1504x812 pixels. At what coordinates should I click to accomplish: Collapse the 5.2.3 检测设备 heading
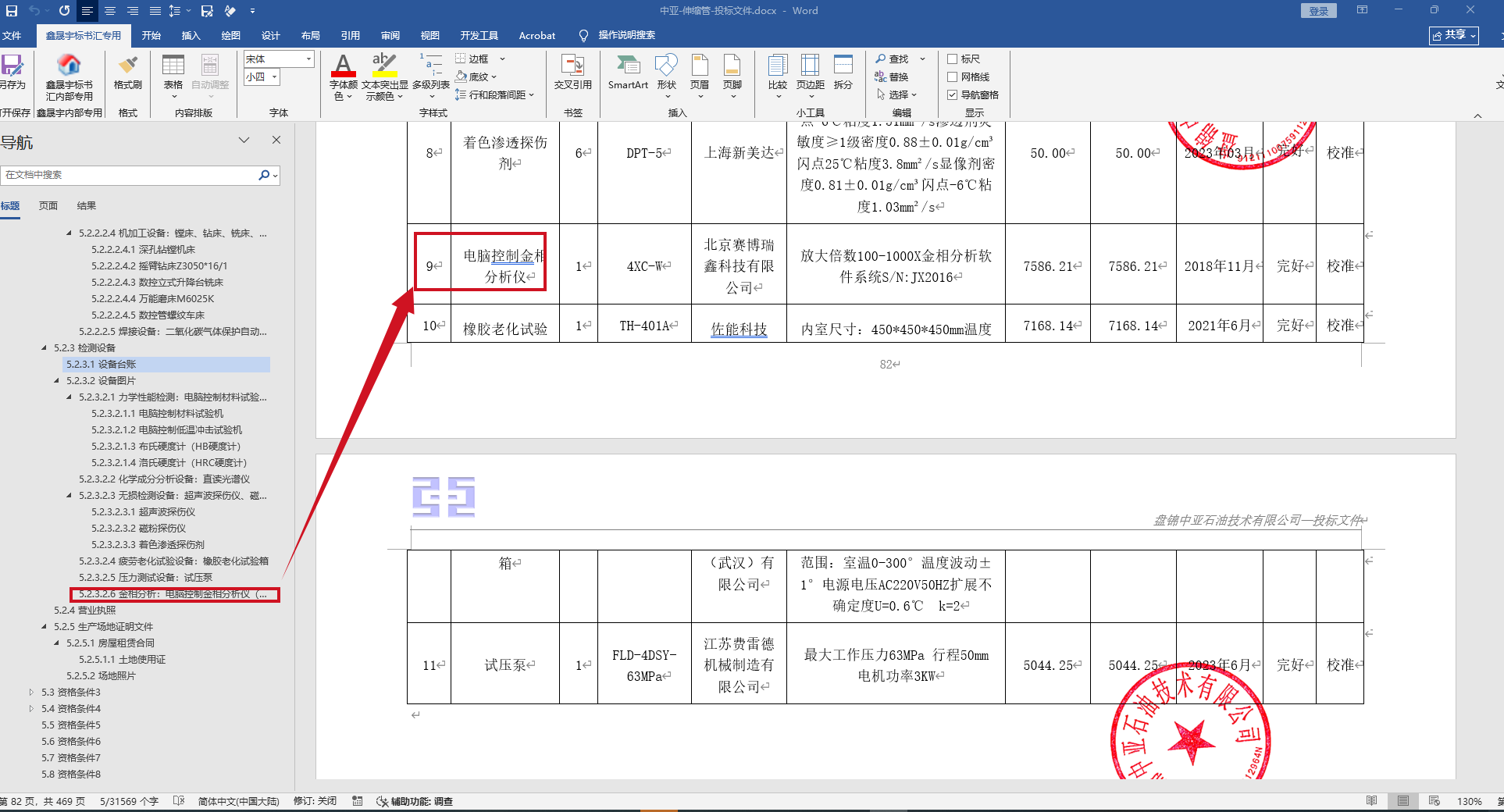[x=44, y=347]
